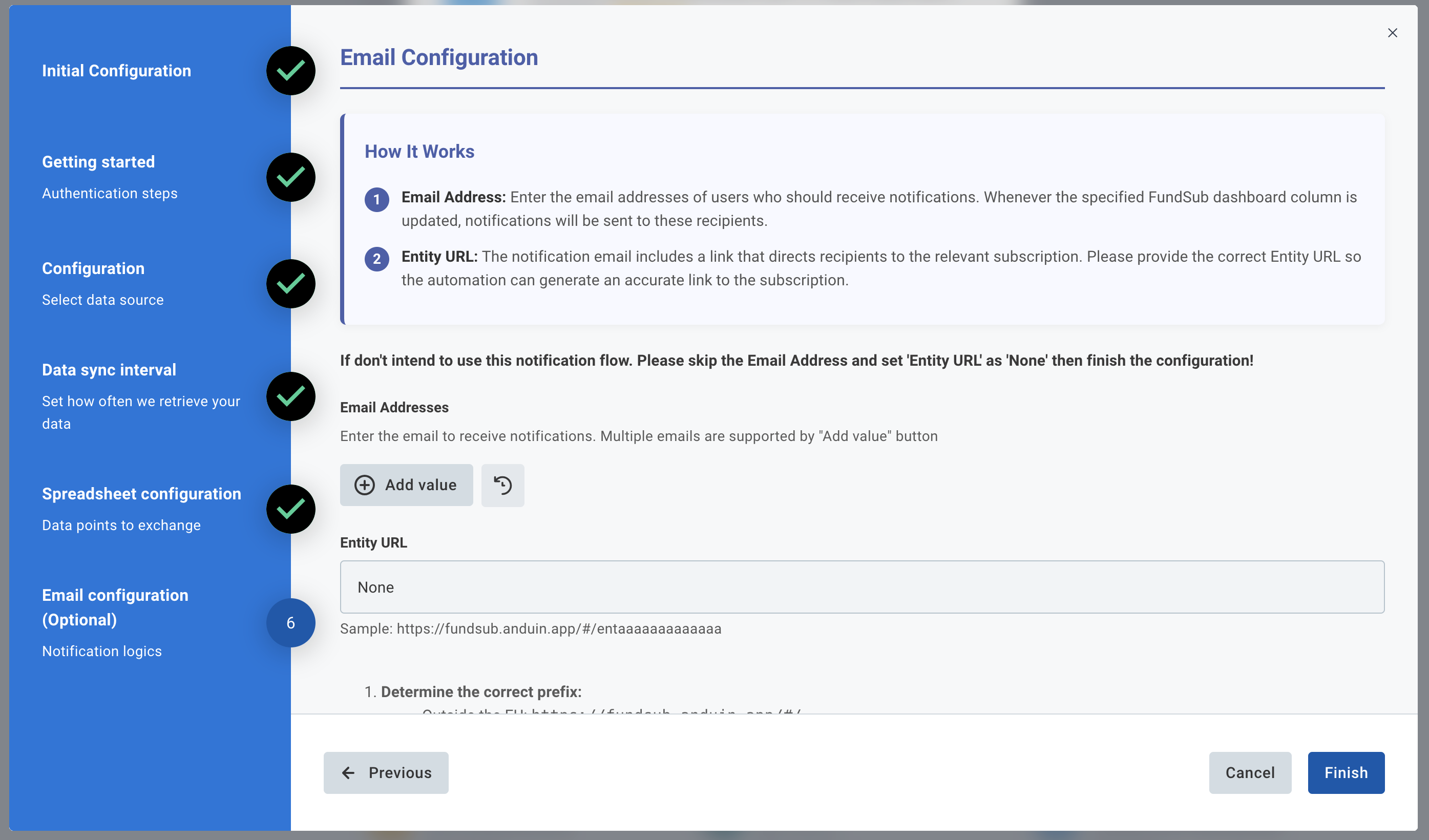
Task: Open the Initial Configuration step
Action: (116, 71)
